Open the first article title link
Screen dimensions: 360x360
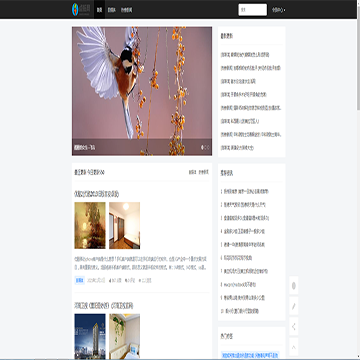point(97,194)
